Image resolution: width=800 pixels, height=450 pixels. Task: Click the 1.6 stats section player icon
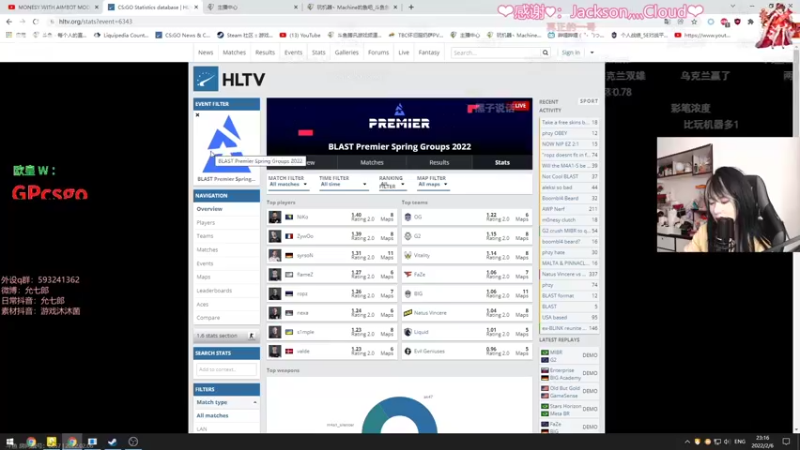[x=251, y=336]
